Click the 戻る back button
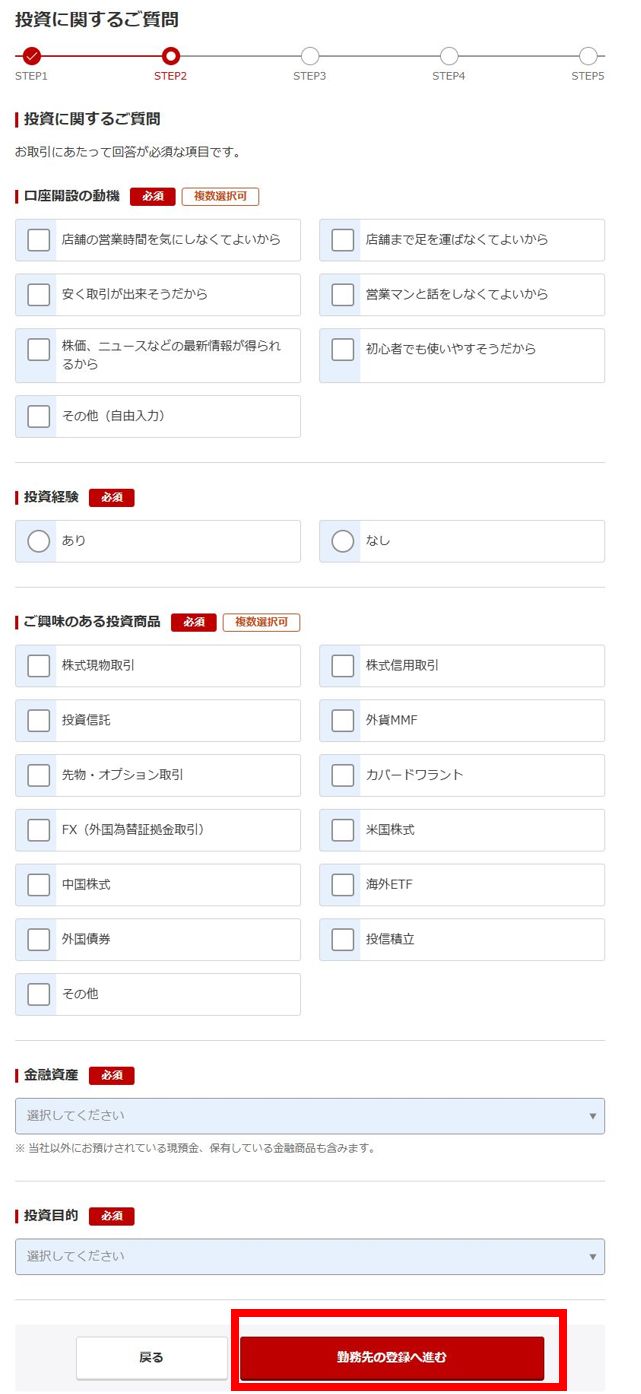The height and width of the screenshot is (1394, 641). (x=152, y=1357)
